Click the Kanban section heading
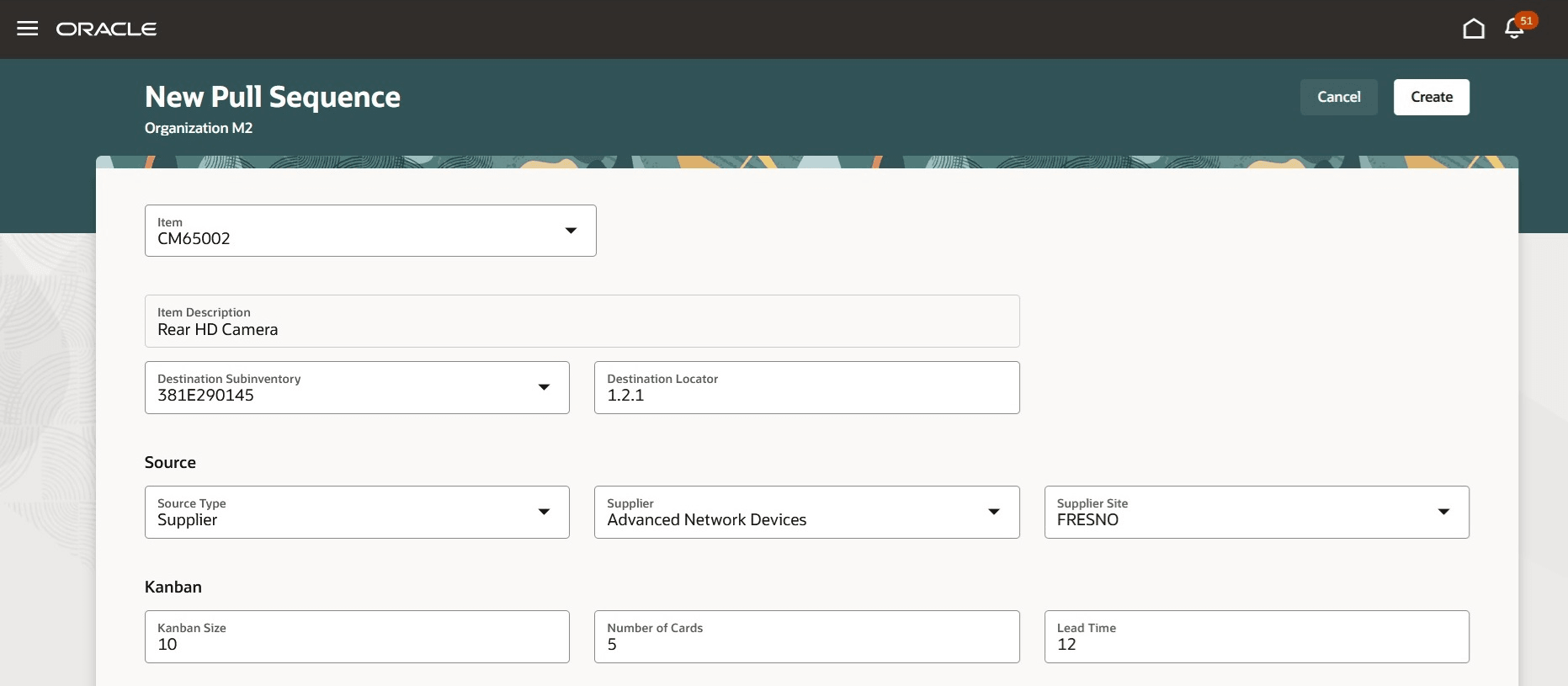 [173, 587]
